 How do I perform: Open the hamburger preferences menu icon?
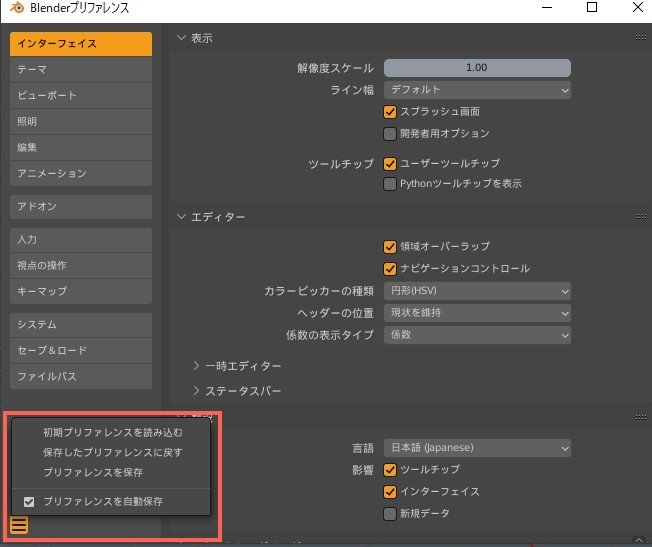point(19,525)
